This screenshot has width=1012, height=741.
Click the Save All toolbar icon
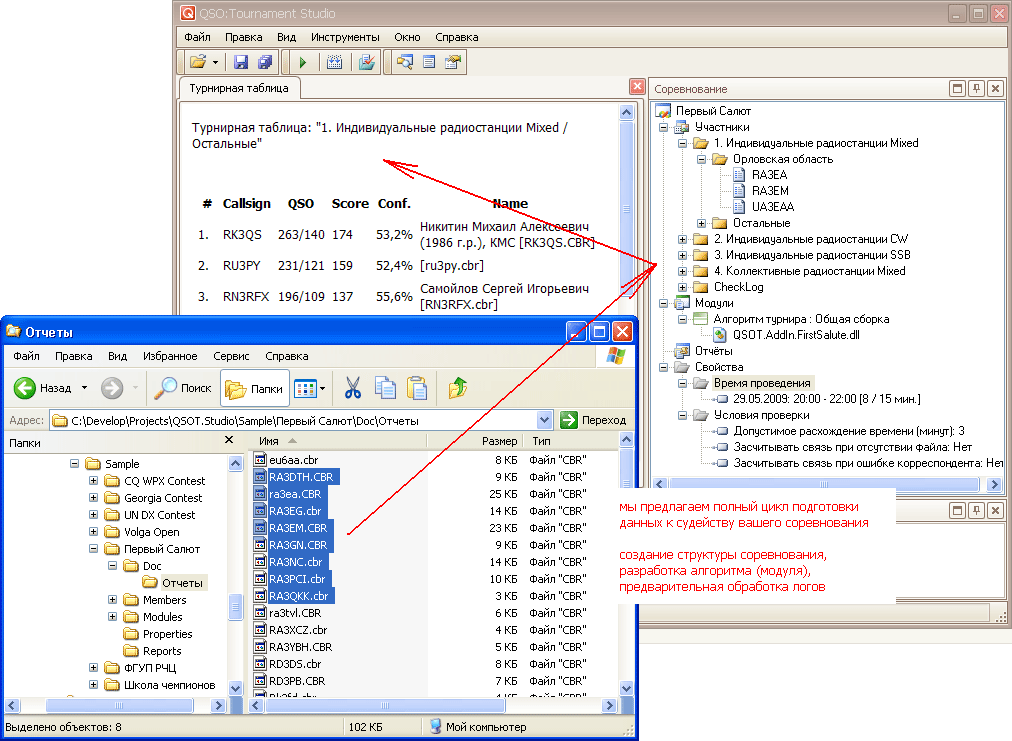[264, 62]
